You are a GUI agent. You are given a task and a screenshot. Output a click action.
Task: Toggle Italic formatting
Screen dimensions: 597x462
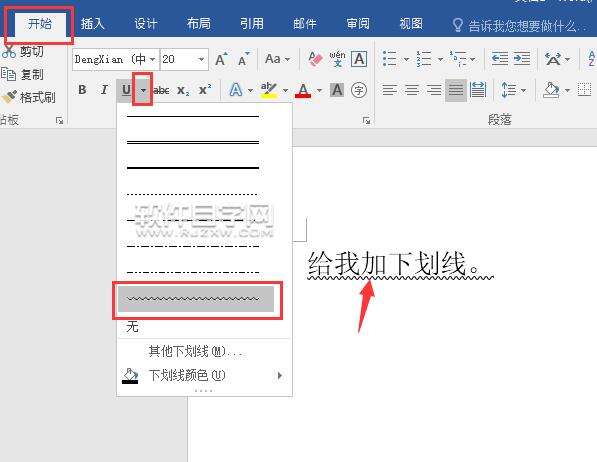(104, 90)
